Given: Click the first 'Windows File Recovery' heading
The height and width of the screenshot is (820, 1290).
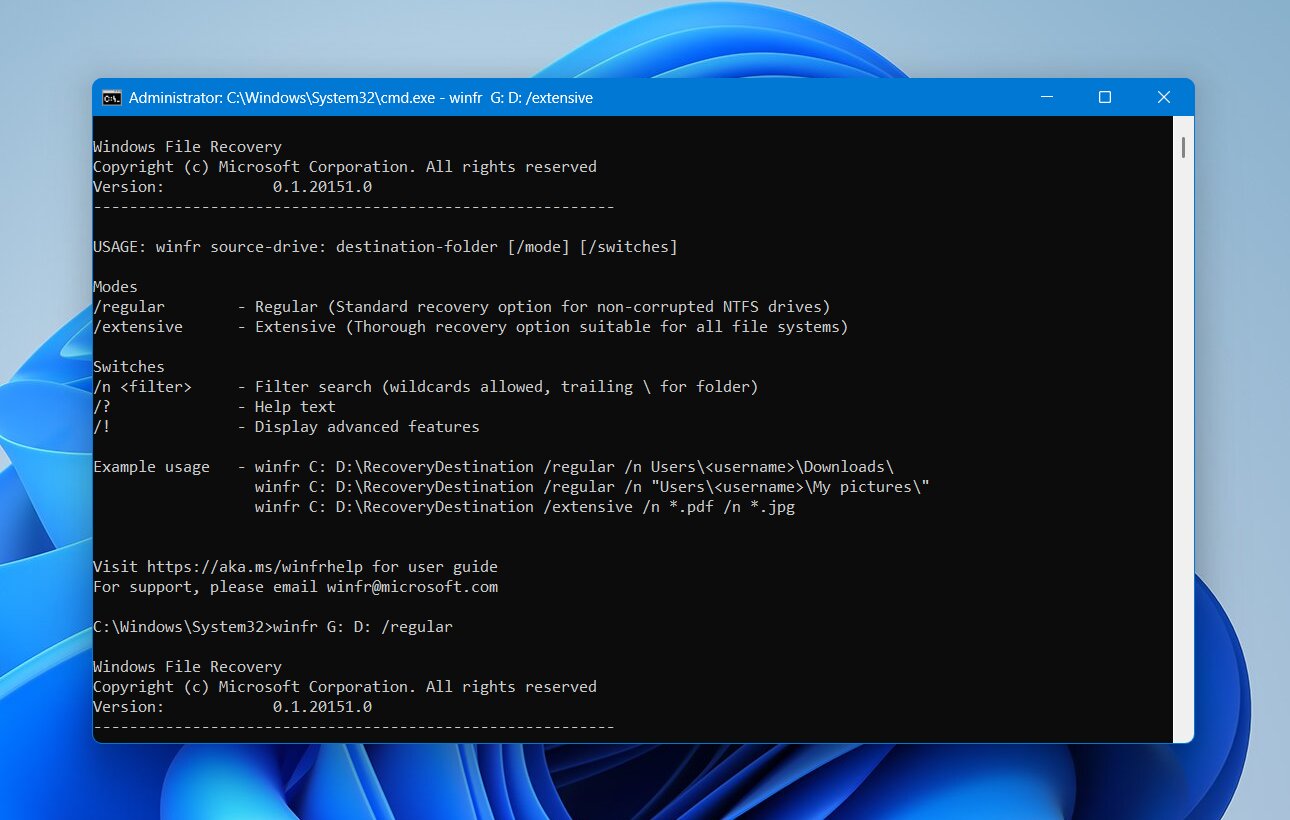Looking at the screenshot, I should tap(187, 147).
